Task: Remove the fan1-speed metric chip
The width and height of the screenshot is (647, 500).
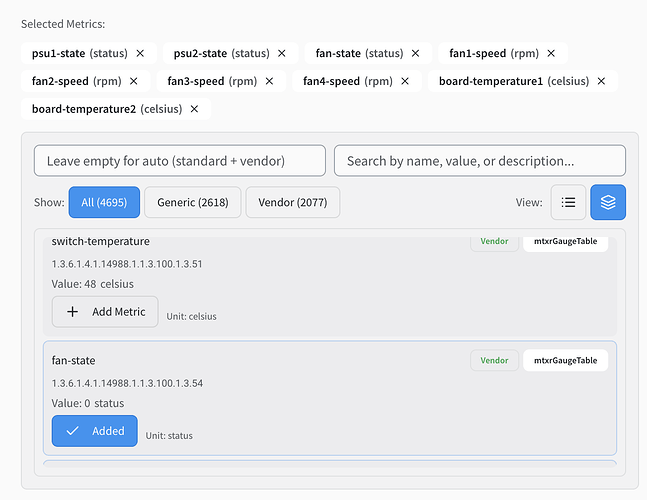Action: pos(553,53)
